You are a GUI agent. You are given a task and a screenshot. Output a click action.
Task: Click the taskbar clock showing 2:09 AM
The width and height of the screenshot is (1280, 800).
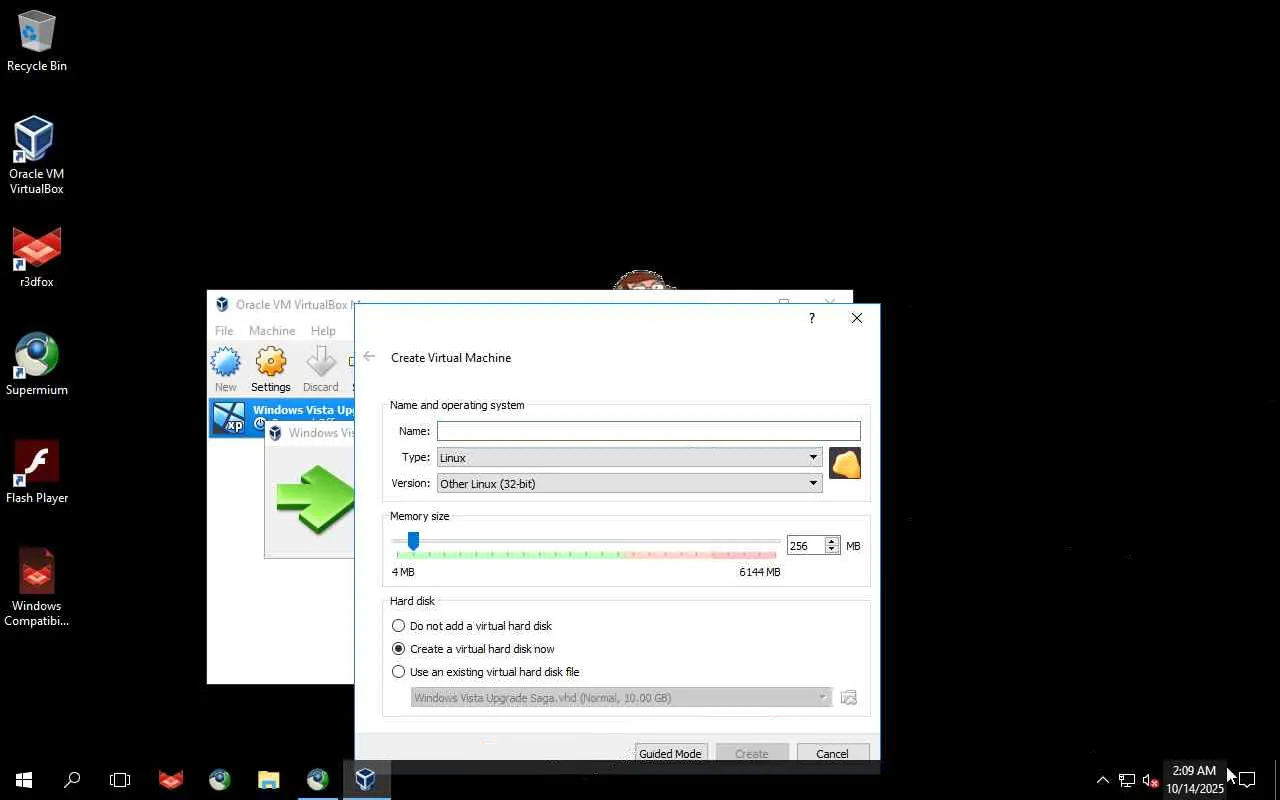(1194, 780)
